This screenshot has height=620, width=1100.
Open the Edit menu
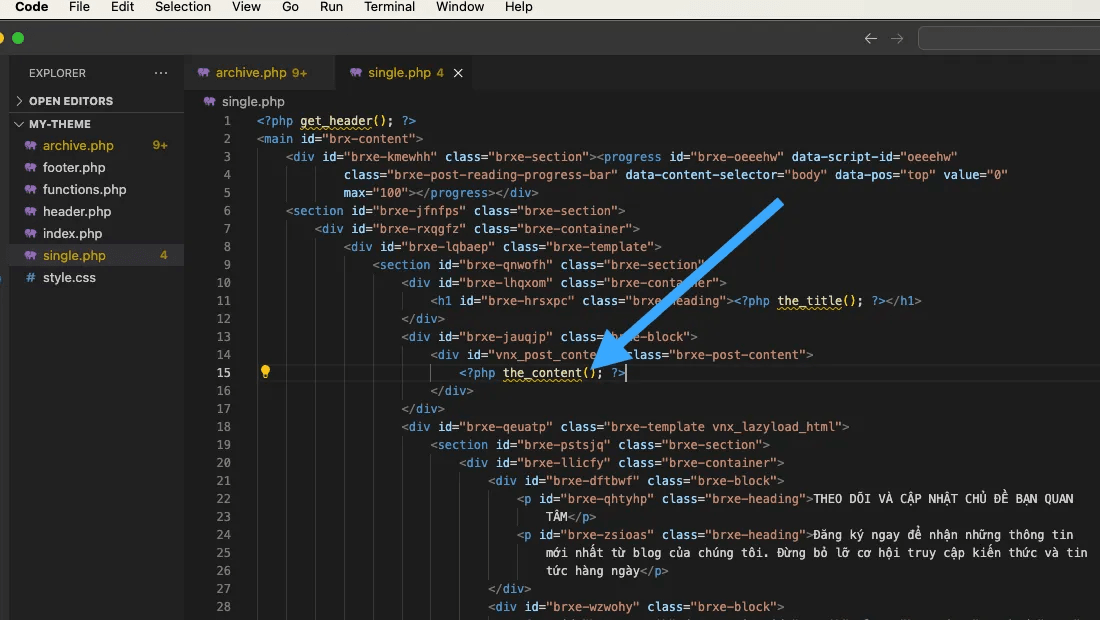point(122,7)
